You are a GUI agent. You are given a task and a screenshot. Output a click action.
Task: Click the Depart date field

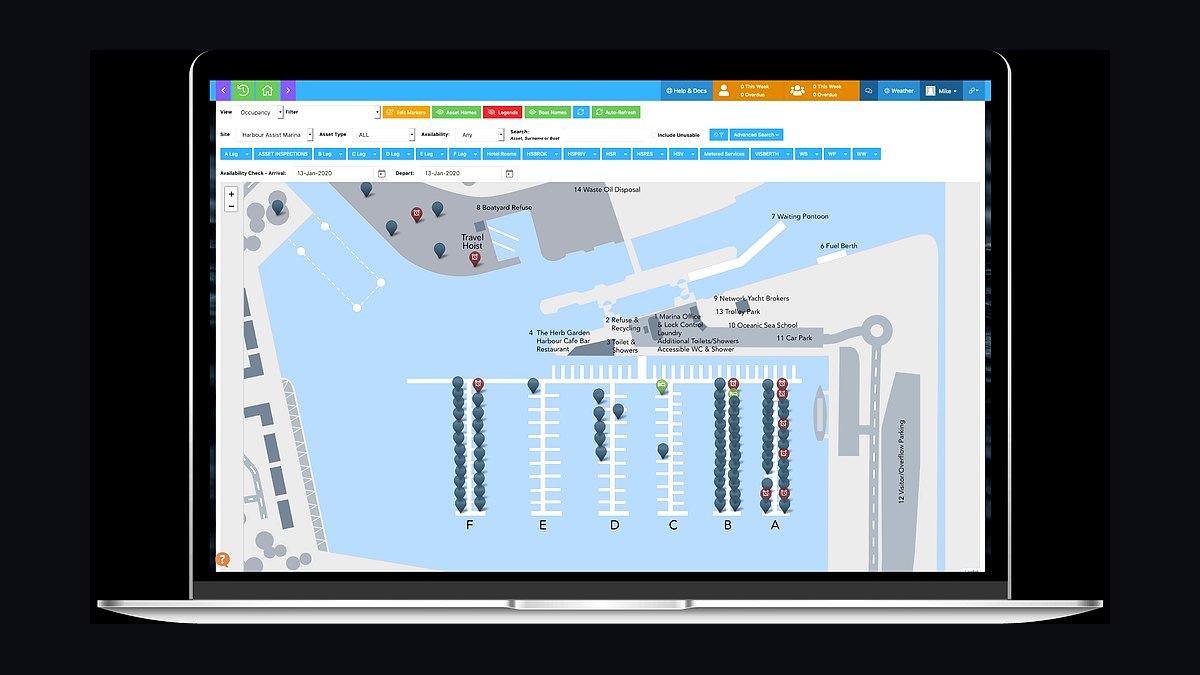coord(460,173)
